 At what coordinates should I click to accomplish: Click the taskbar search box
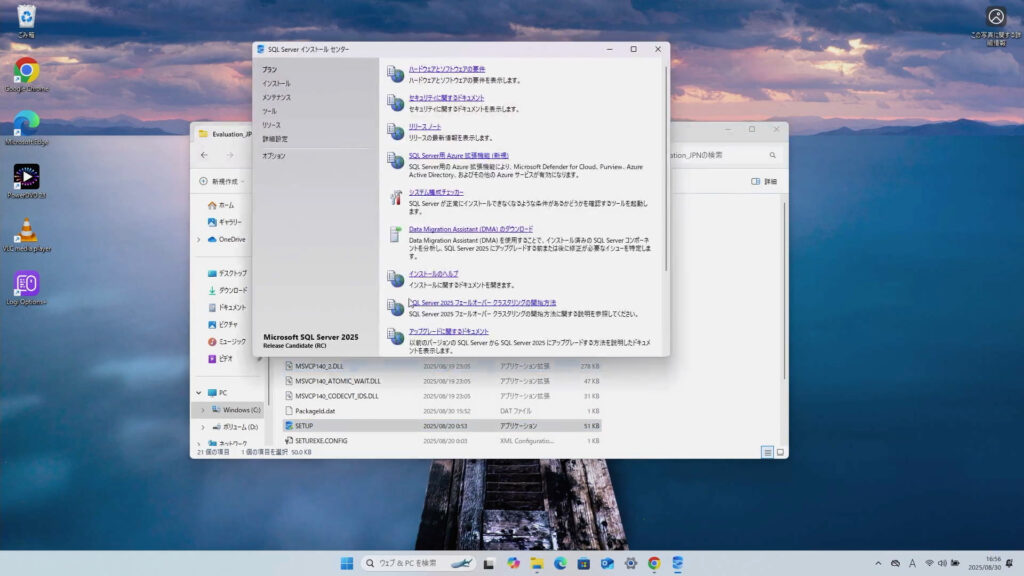[418, 563]
